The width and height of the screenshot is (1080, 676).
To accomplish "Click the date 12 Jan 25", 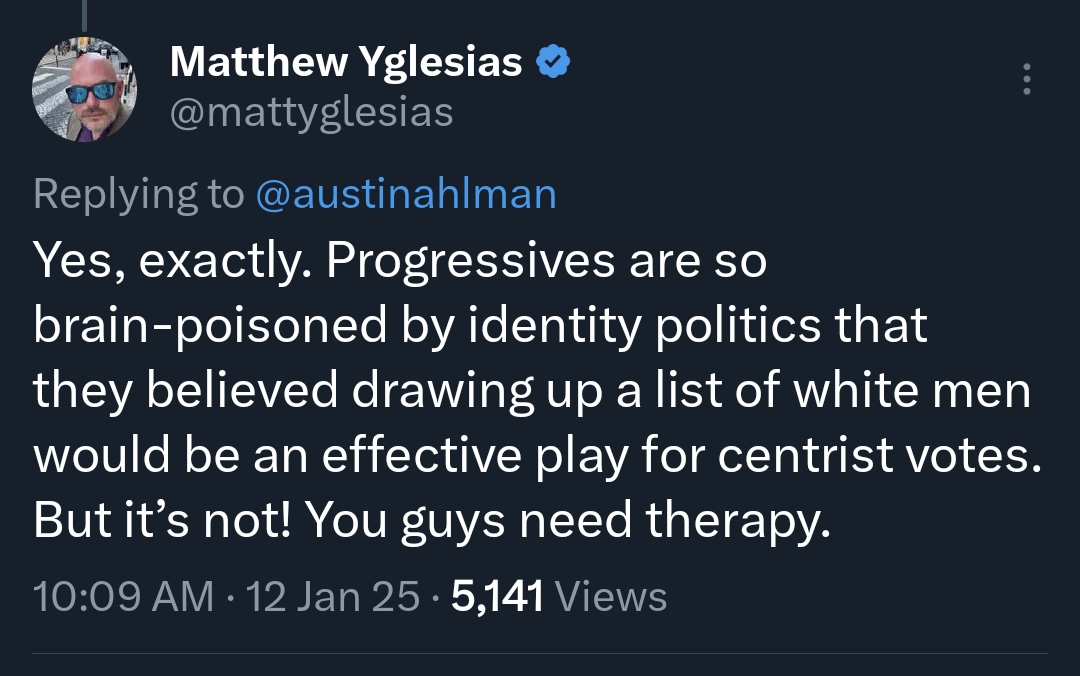I will point(333,596).
